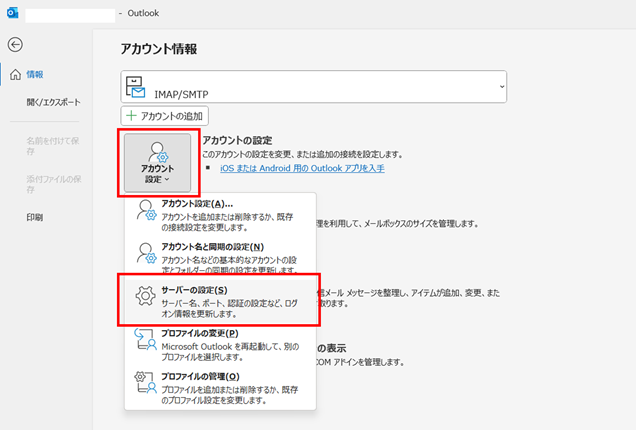The height and width of the screenshot is (430, 636).
Task: Click the IMAP/SMTP mail account icon
Action: [135, 88]
